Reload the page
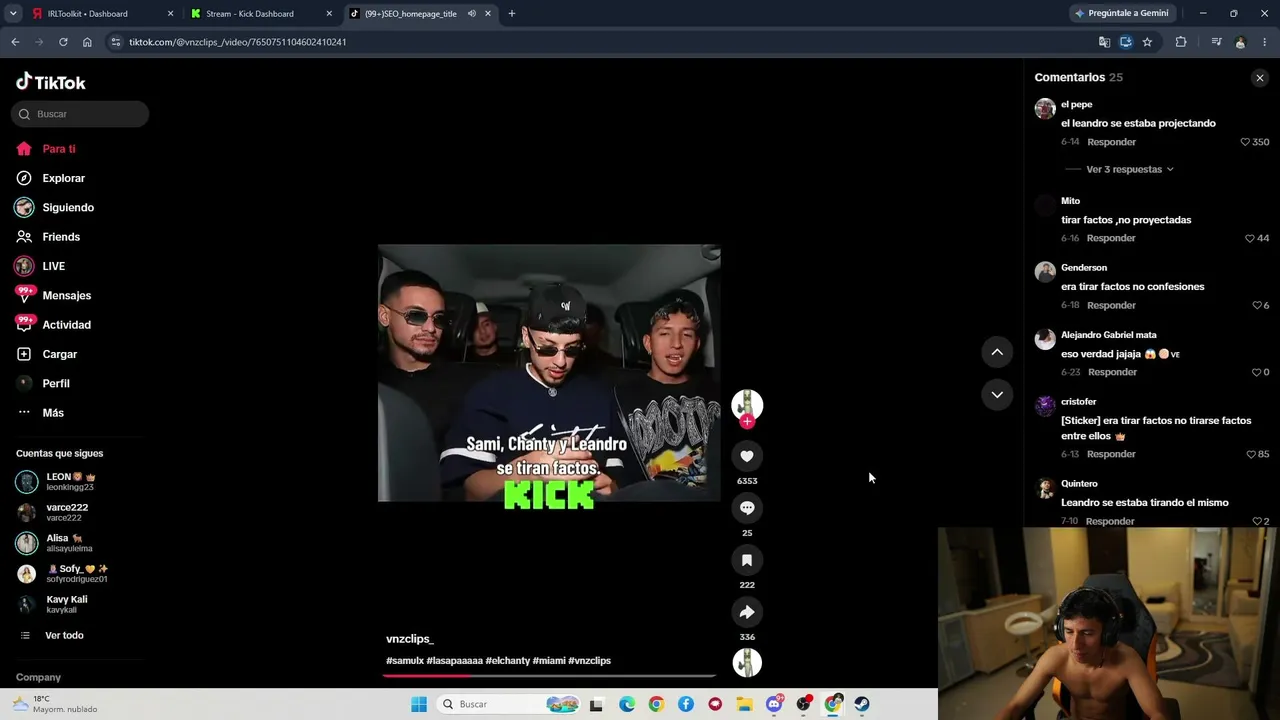Screen dimensions: 1280x720 pyautogui.click(x=63, y=42)
